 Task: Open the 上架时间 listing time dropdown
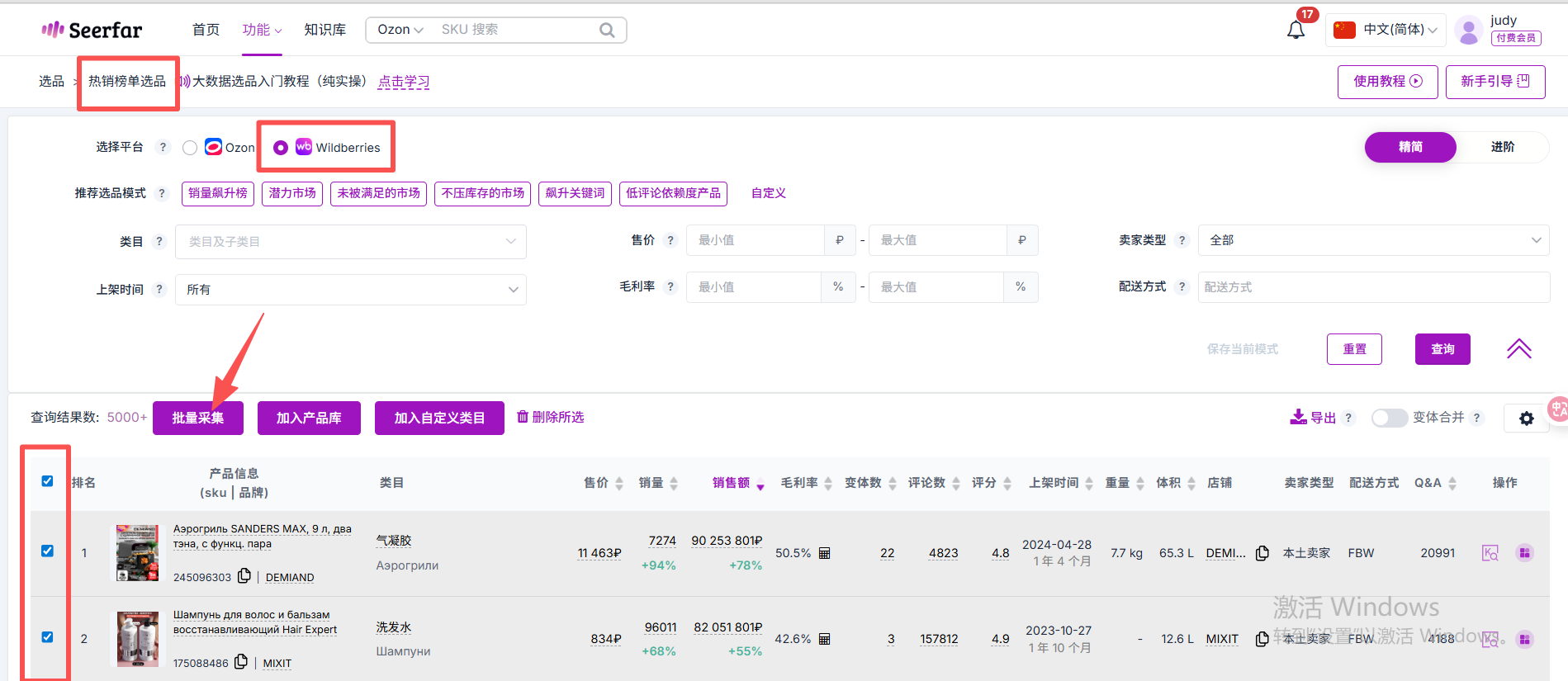point(350,290)
